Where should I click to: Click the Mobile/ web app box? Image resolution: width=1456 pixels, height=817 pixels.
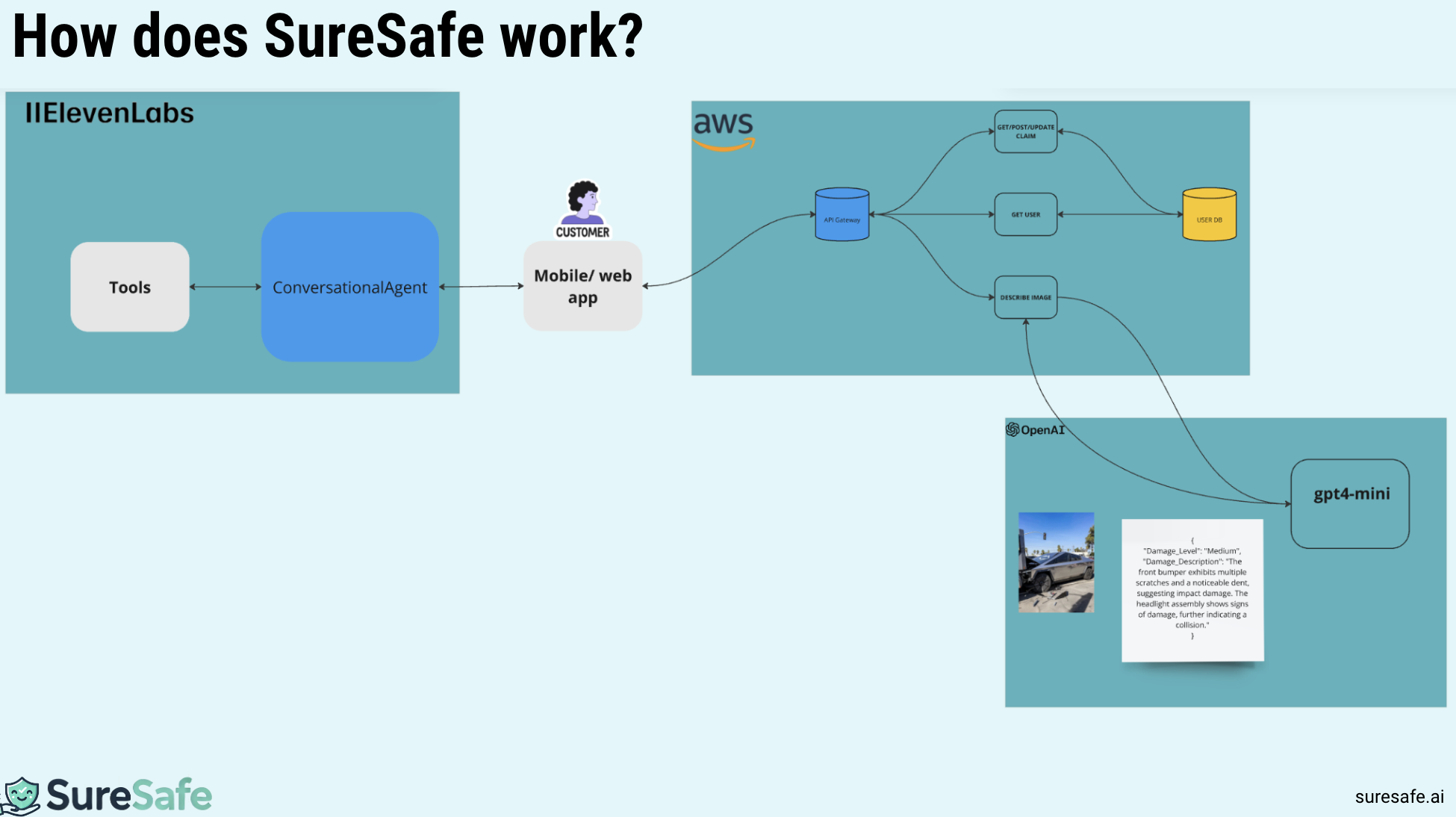[x=582, y=286]
